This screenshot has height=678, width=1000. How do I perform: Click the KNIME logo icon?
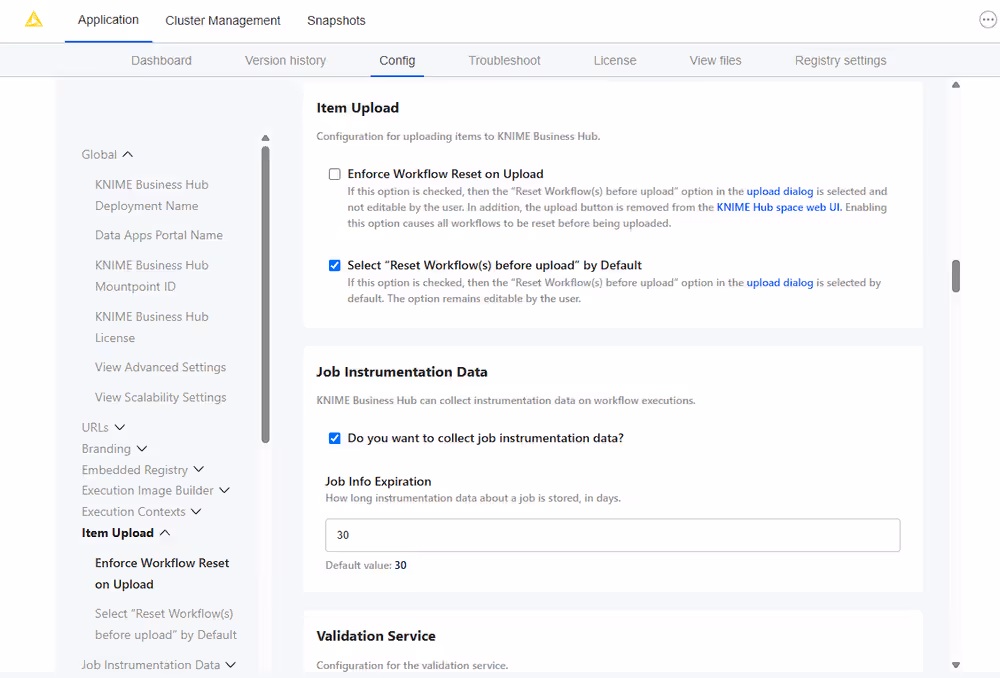[x=33, y=18]
